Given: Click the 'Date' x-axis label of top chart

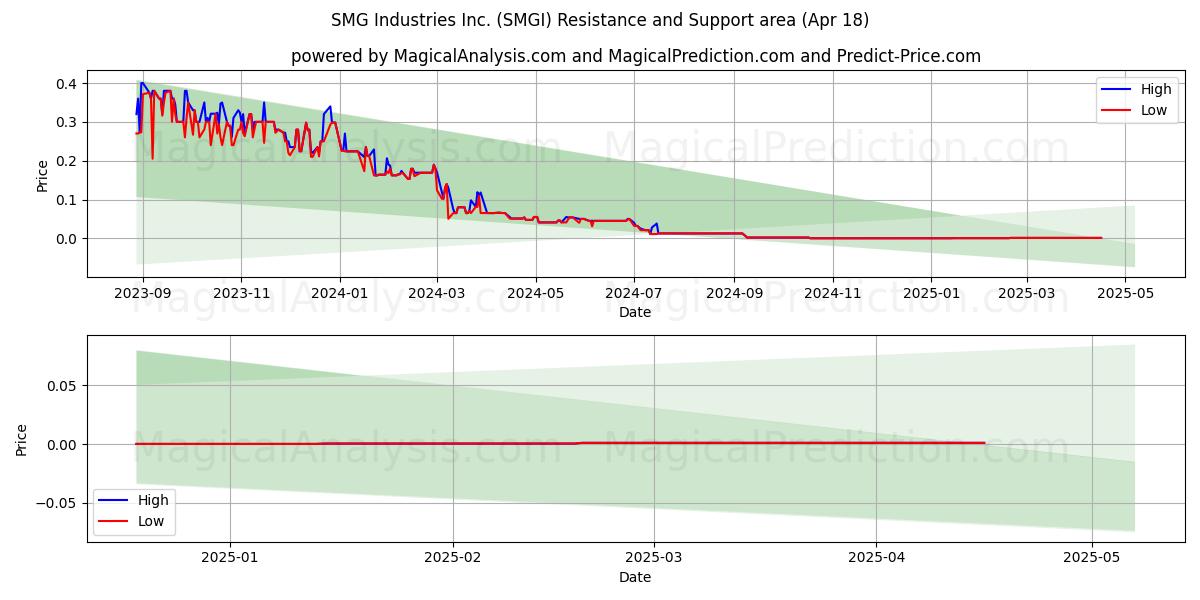Looking at the screenshot, I should [635, 313].
